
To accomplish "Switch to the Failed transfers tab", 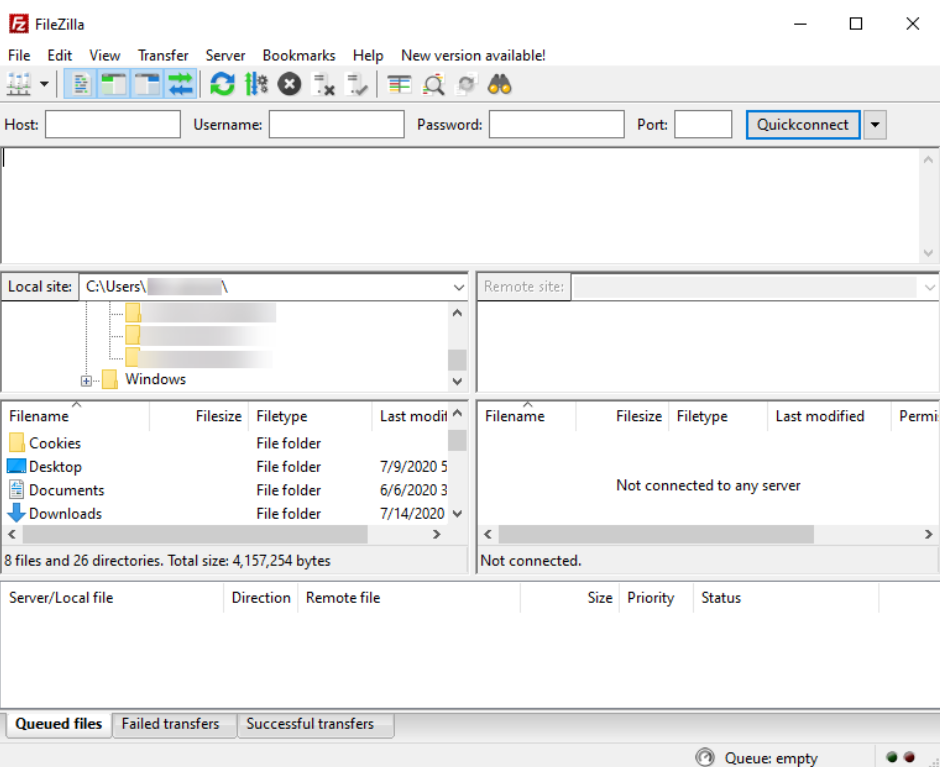I will [173, 724].
